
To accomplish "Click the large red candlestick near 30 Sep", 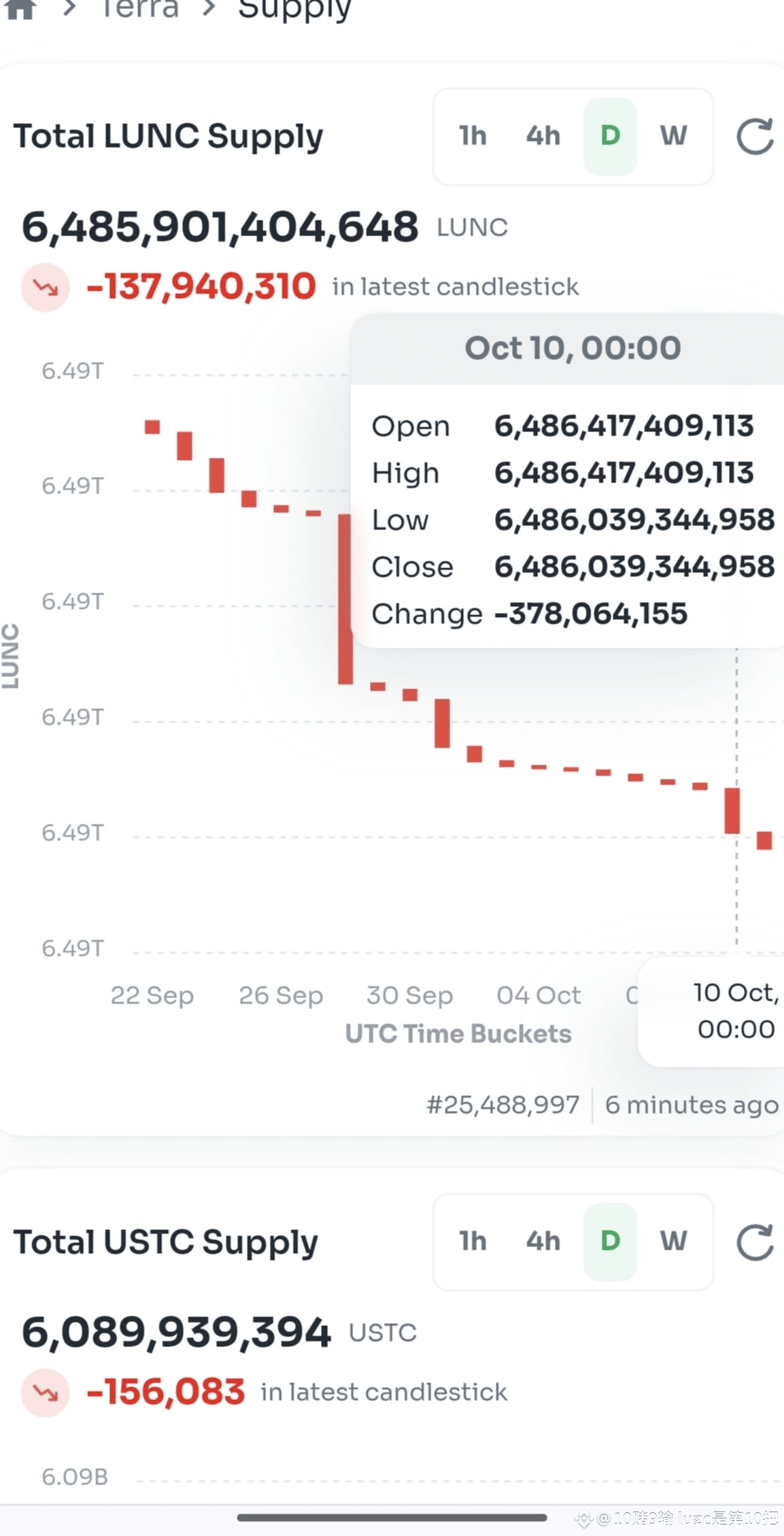I will (x=345, y=599).
